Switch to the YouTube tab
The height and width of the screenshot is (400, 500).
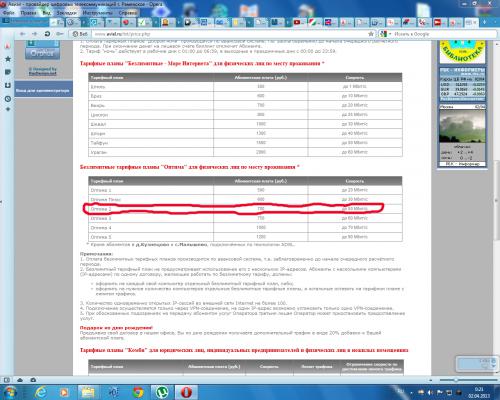pyautogui.click(x=299, y=23)
